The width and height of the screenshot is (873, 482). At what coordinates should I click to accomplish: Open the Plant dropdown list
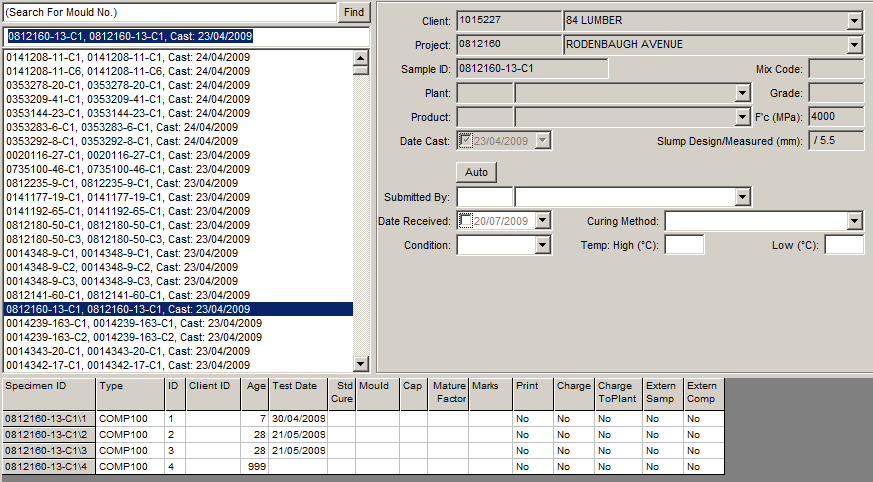pyautogui.click(x=741, y=93)
